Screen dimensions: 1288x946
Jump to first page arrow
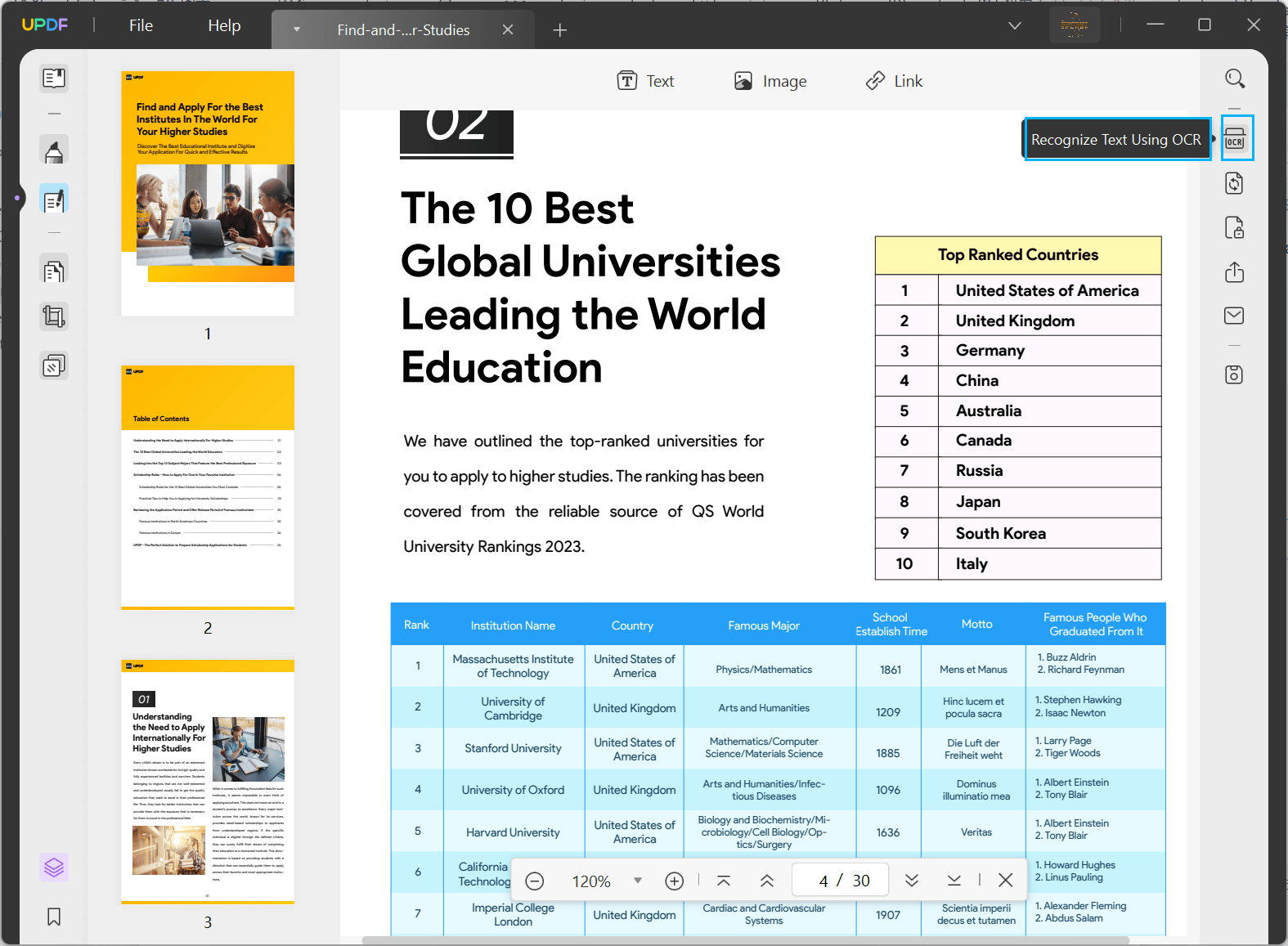[724, 881]
